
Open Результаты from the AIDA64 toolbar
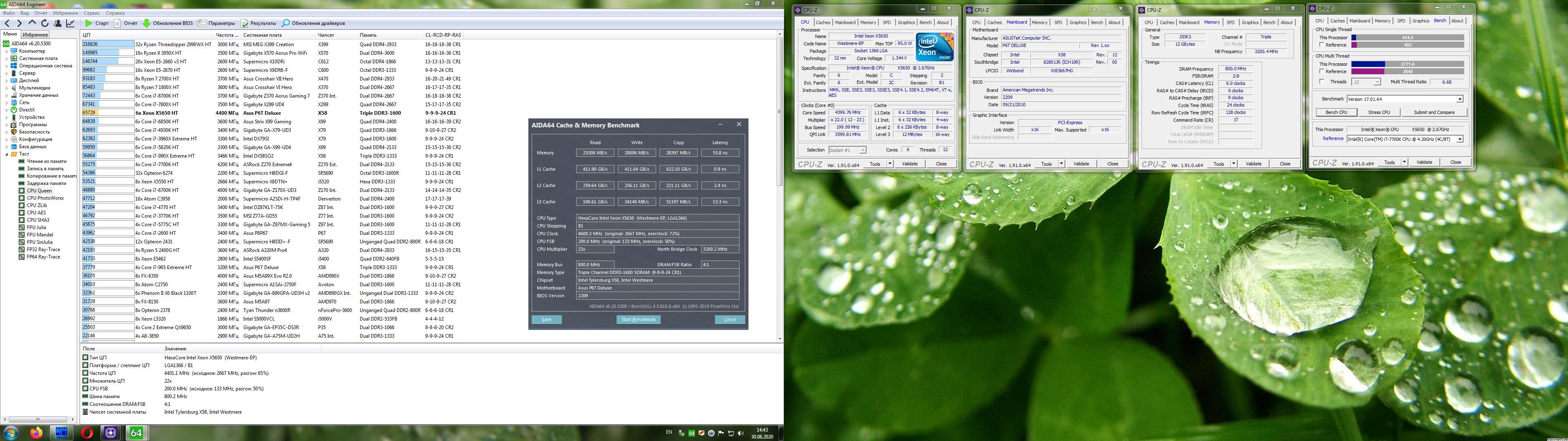click(258, 23)
